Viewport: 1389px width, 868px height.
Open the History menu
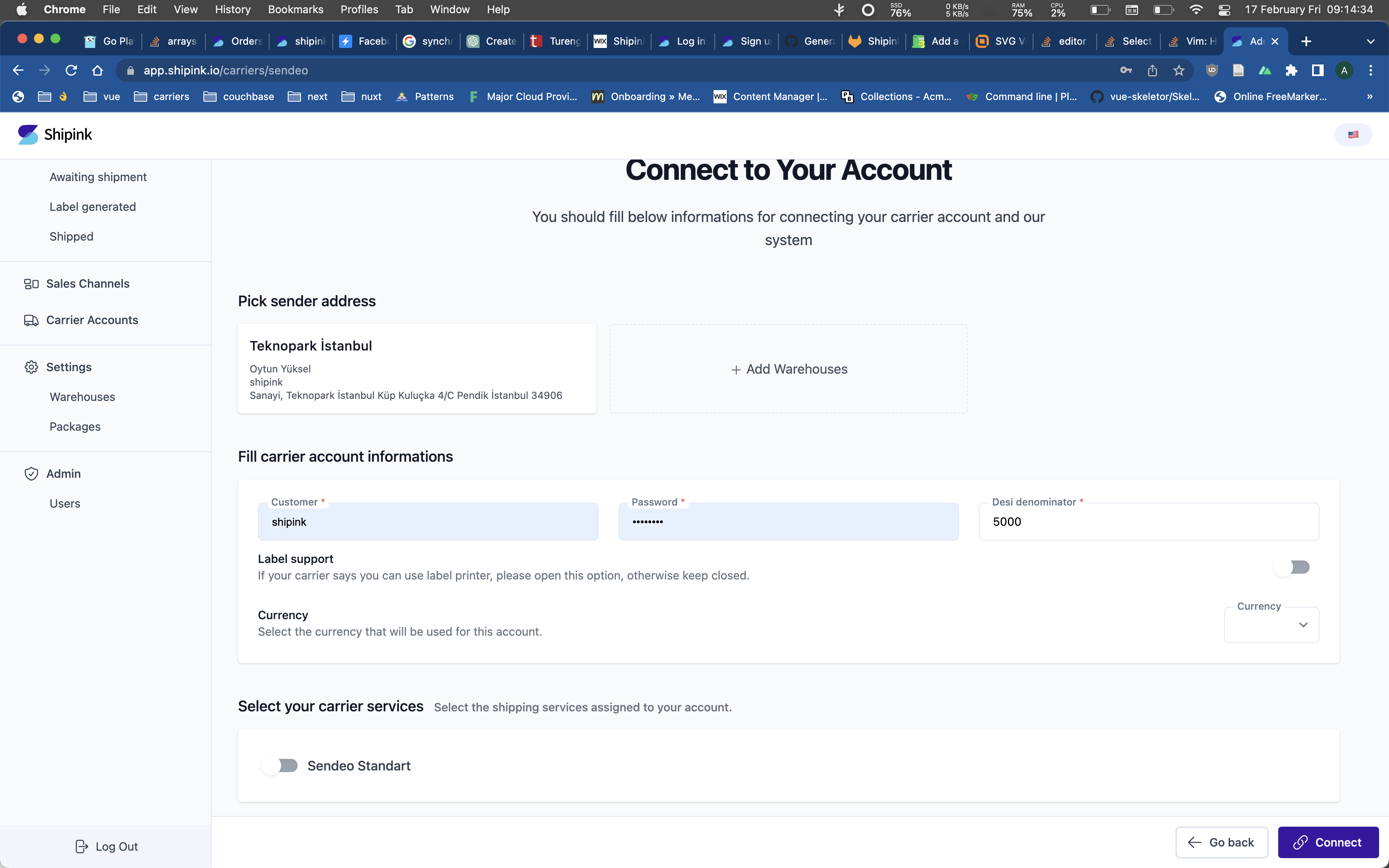(x=232, y=9)
